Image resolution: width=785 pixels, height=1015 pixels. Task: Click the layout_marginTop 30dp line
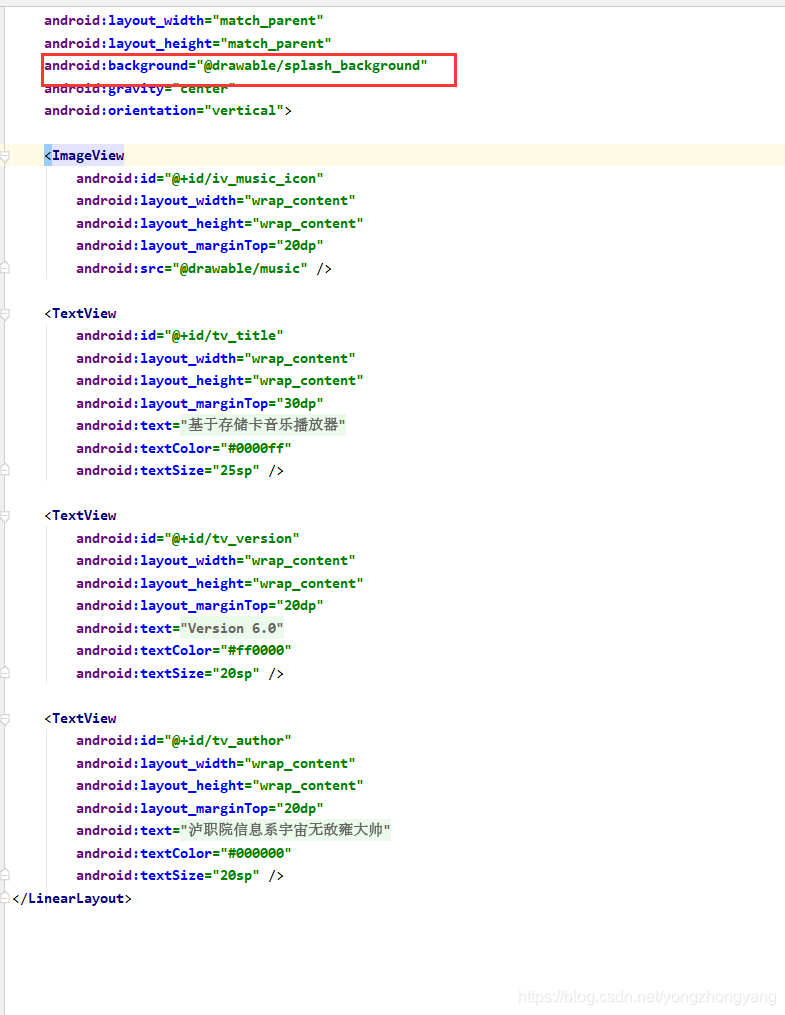coord(199,403)
